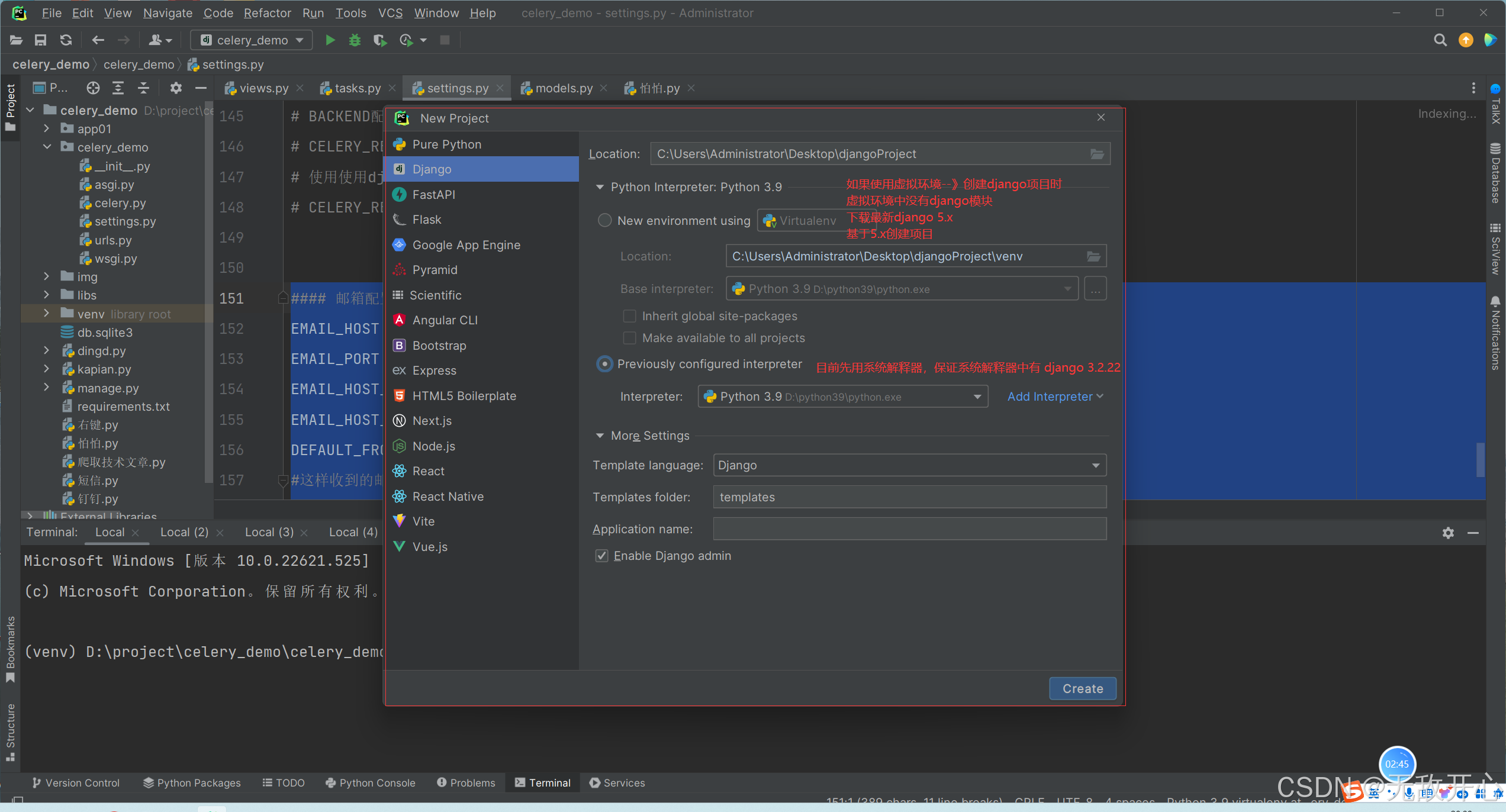Open the Template language dropdown
The height and width of the screenshot is (812, 1506).
pyautogui.click(x=909, y=465)
